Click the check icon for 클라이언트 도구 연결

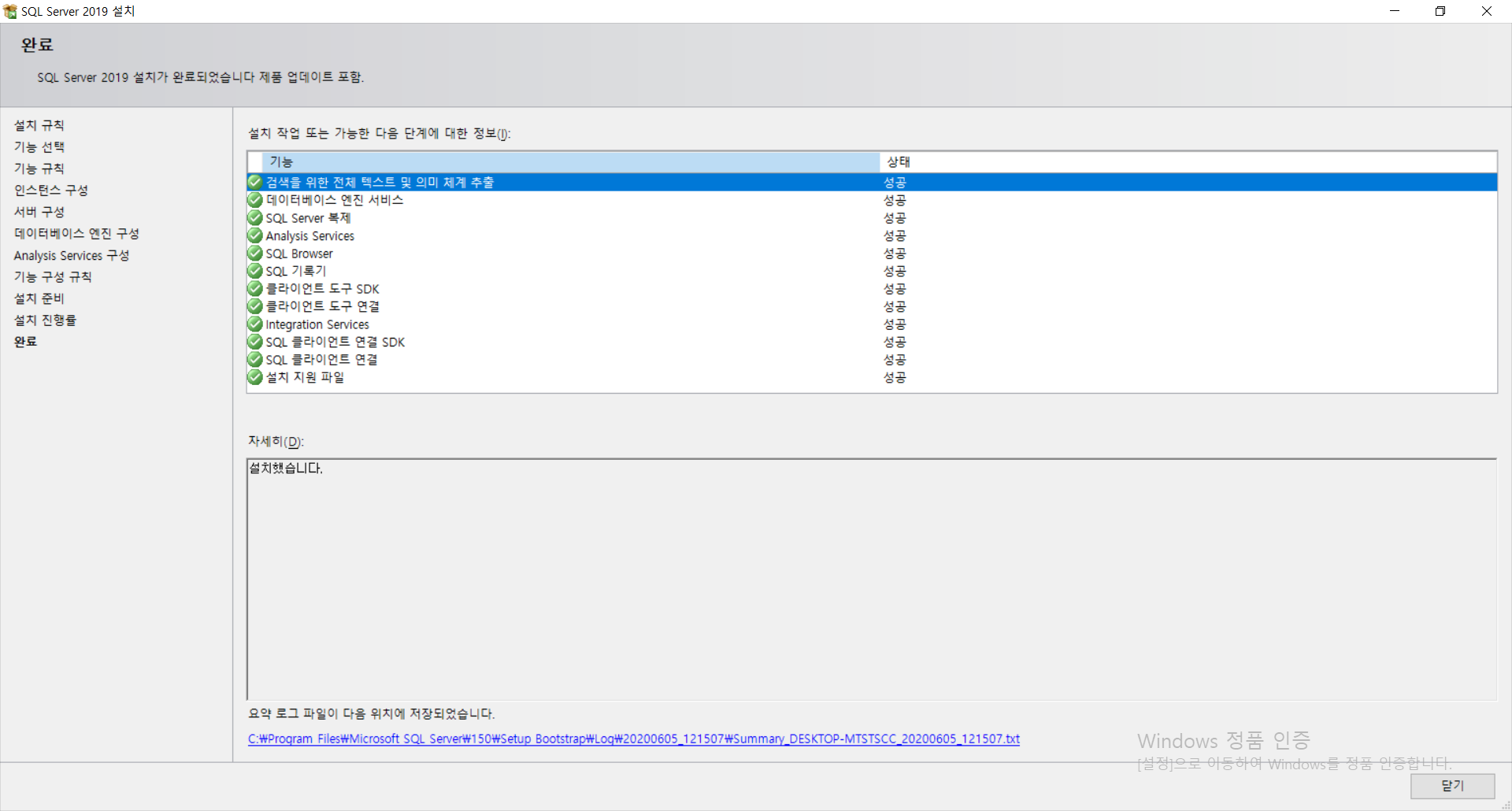(x=255, y=306)
